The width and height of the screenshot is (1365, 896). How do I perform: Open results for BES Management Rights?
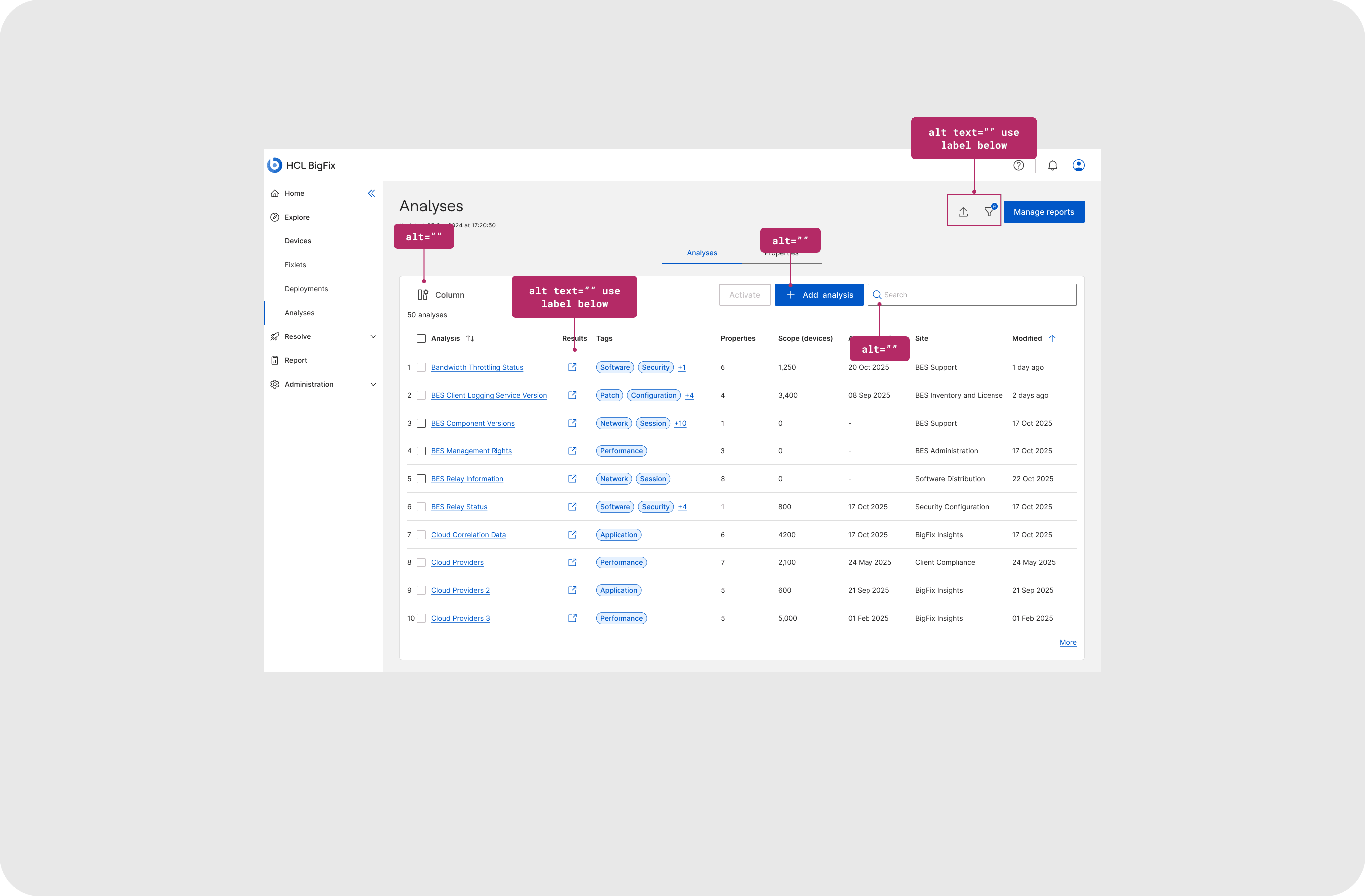pyautogui.click(x=572, y=451)
